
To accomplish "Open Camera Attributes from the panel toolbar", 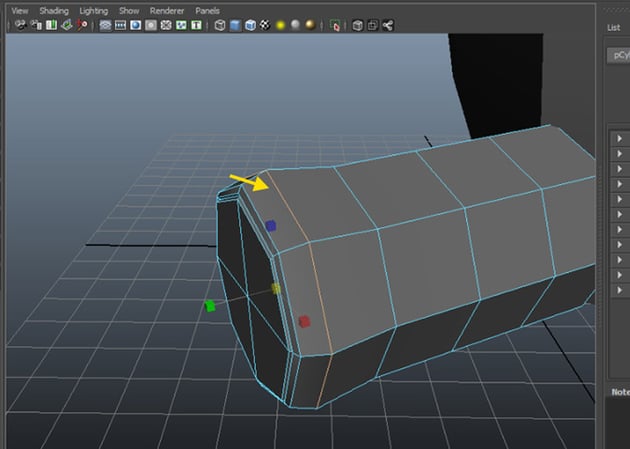I will [36, 25].
